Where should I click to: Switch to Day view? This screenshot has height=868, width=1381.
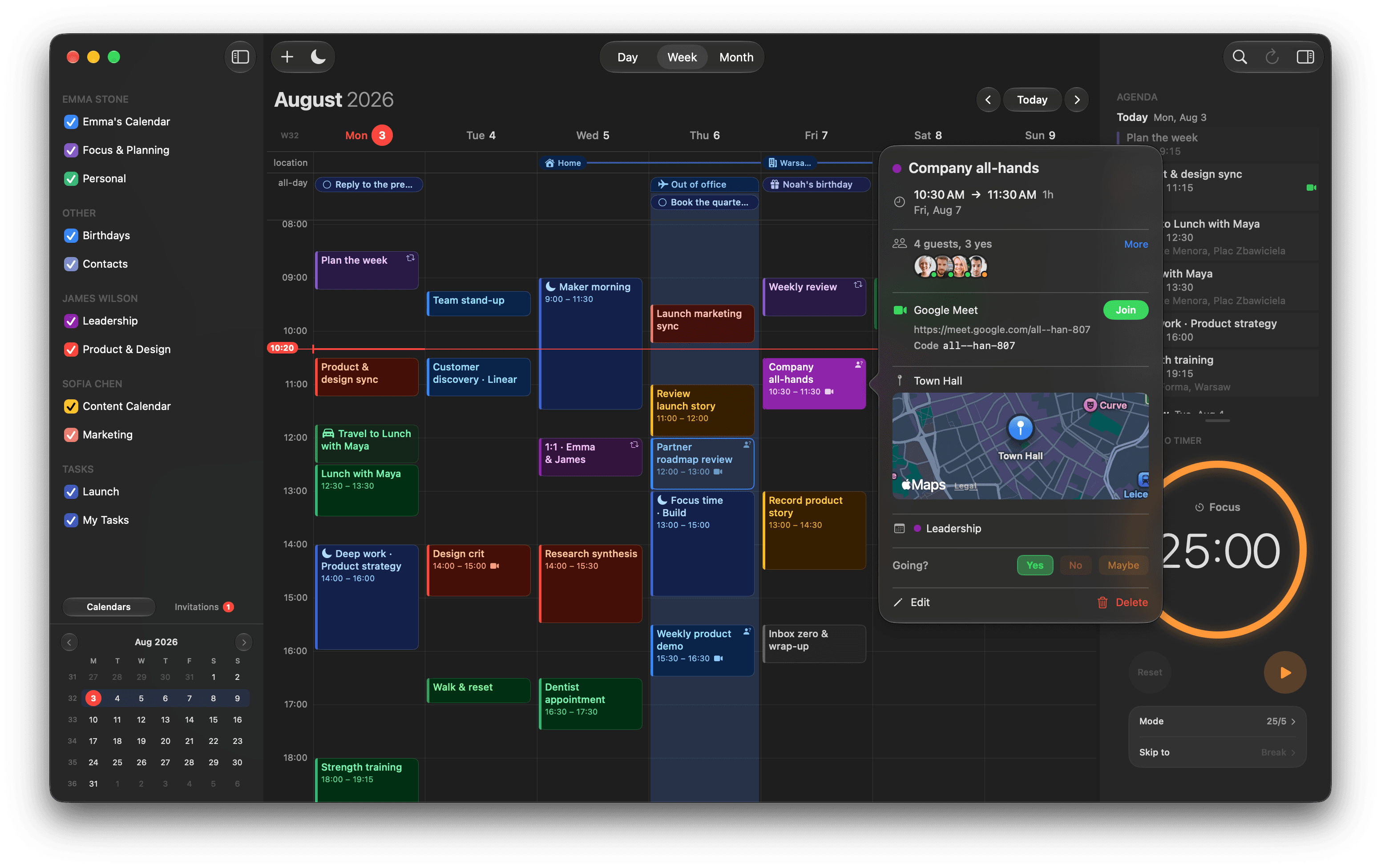627,57
